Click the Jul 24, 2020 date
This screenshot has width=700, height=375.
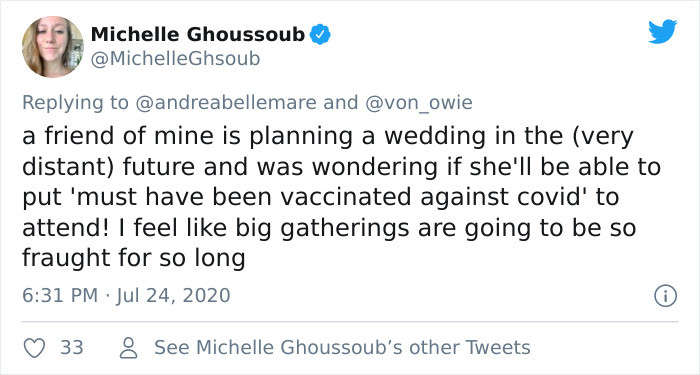click(x=173, y=296)
